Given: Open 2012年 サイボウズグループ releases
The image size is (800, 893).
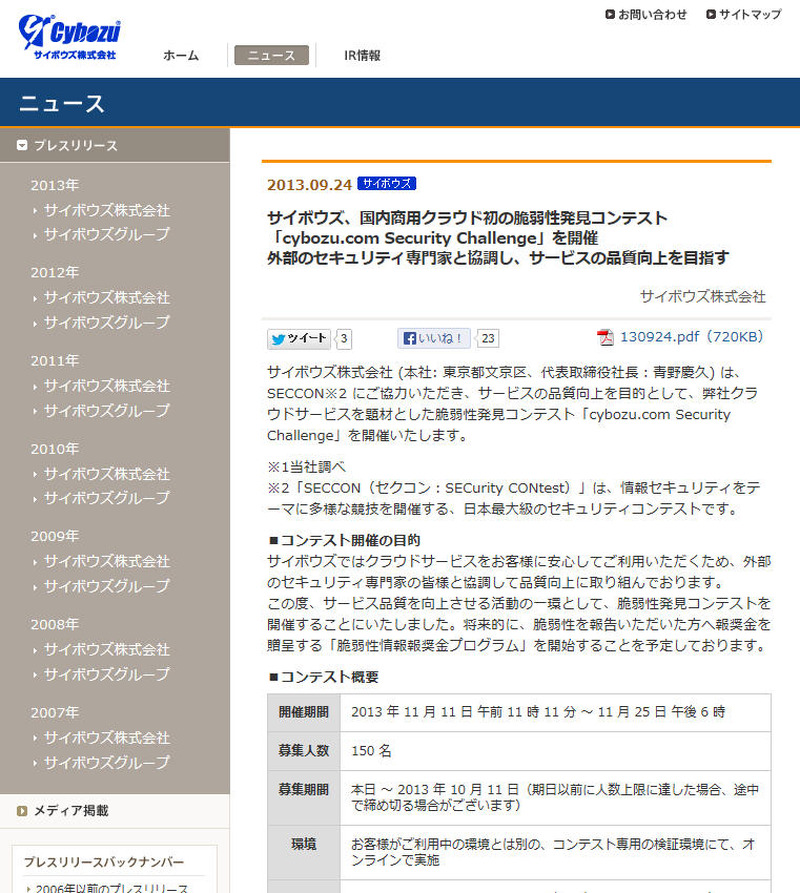Looking at the screenshot, I should (x=106, y=322).
